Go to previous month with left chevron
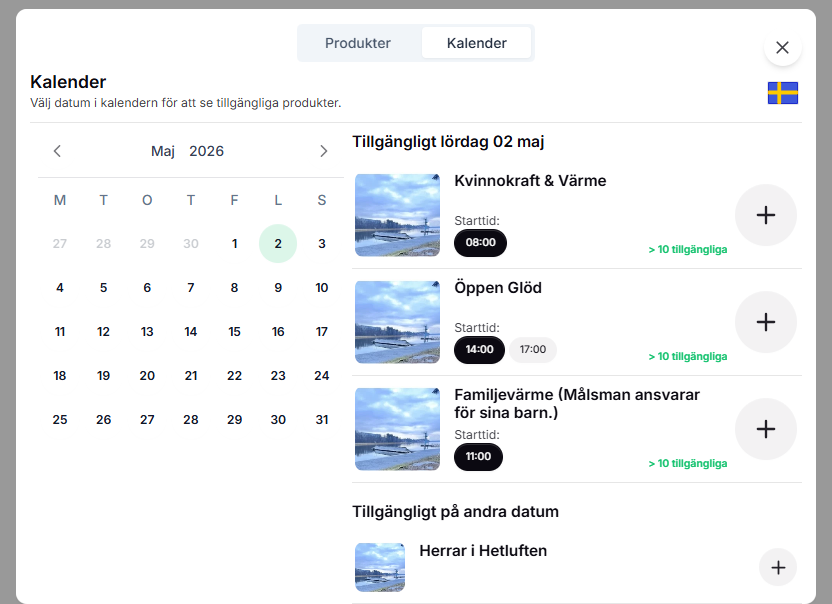 (x=57, y=151)
